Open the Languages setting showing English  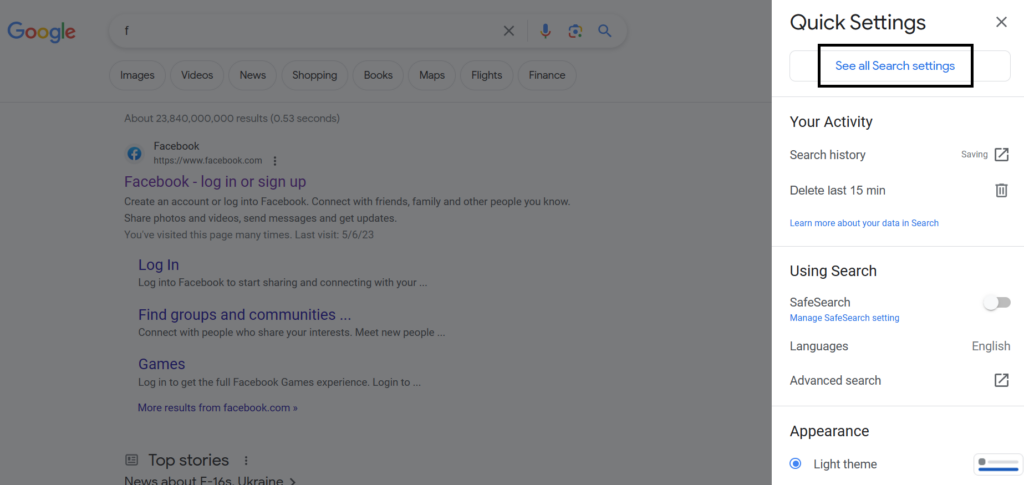(x=900, y=346)
